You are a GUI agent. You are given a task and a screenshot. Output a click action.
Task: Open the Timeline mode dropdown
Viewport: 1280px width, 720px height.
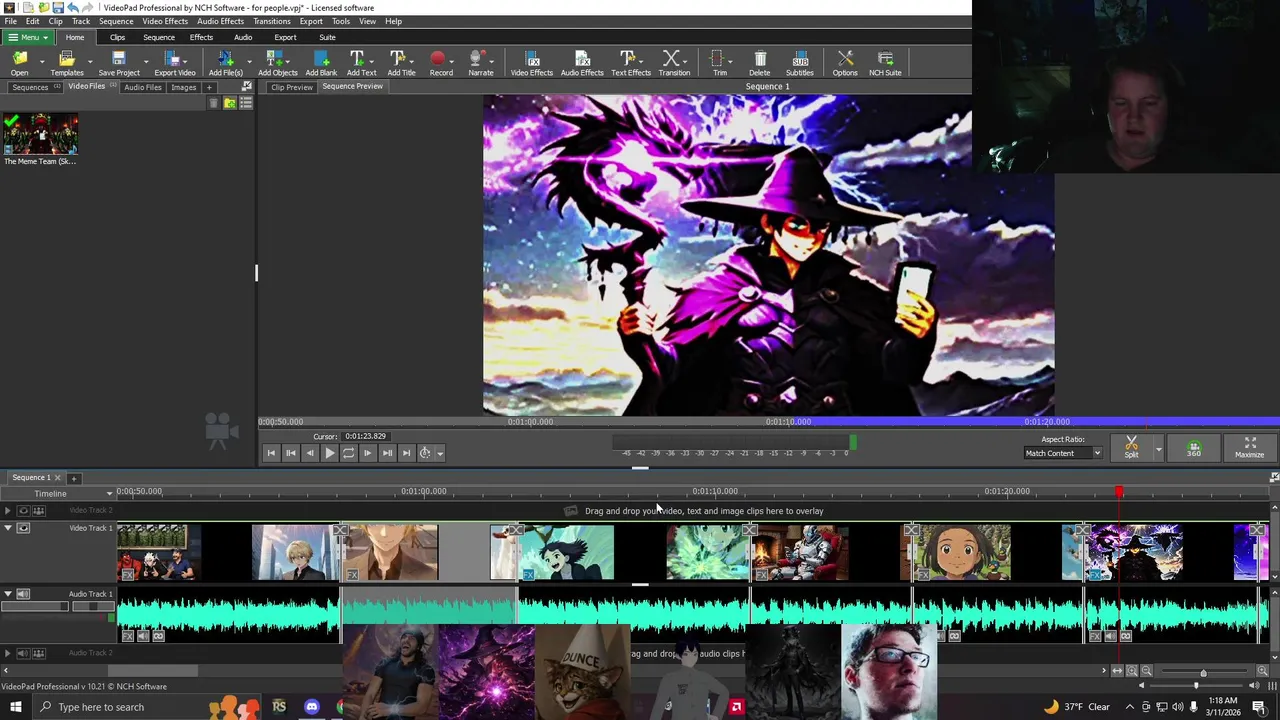(109, 494)
